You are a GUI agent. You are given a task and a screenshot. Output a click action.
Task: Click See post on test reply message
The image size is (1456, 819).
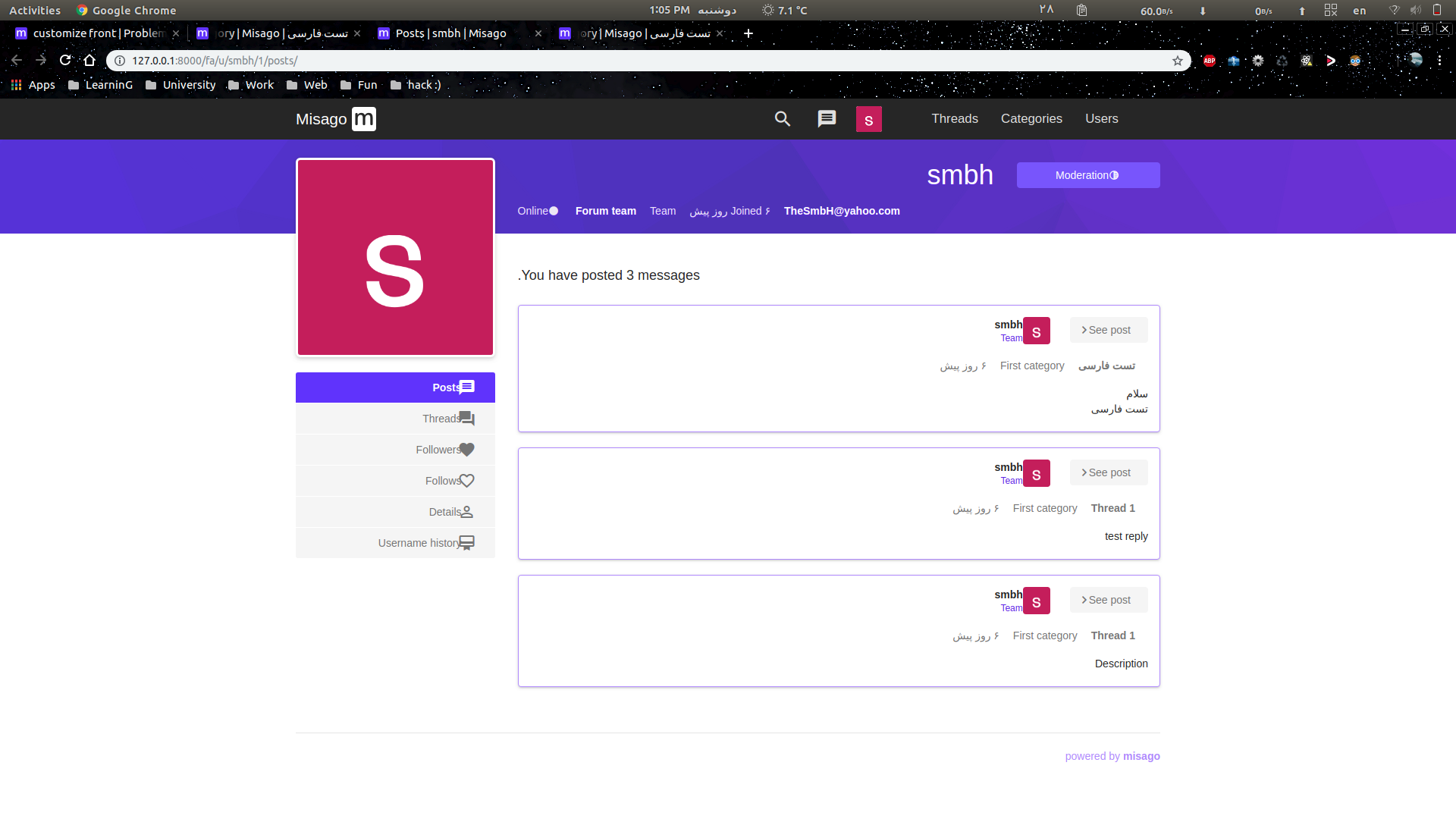point(1108,472)
